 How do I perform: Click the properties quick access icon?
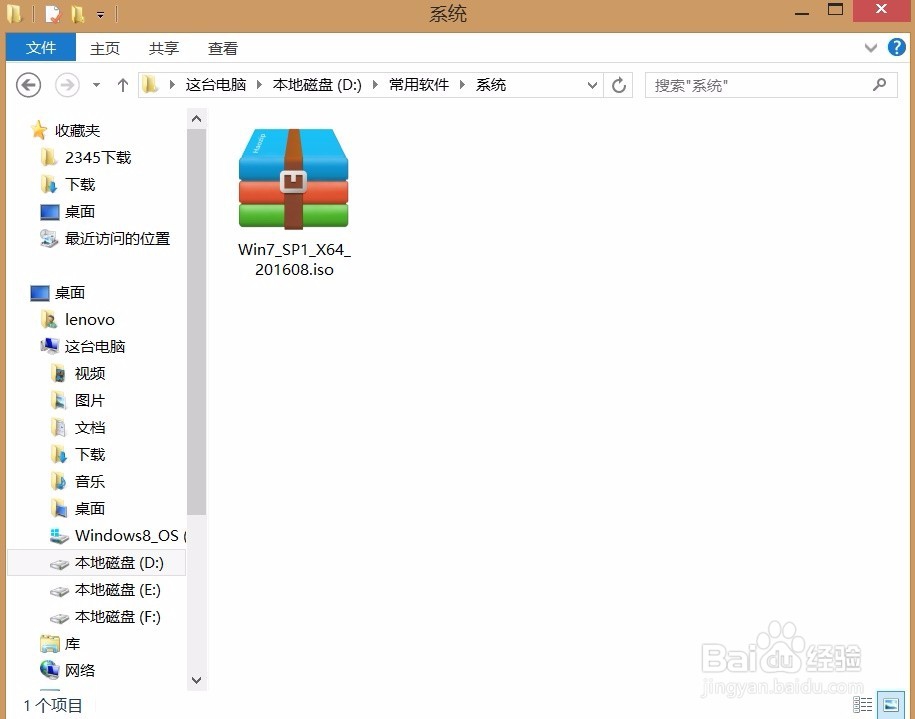(53, 13)
